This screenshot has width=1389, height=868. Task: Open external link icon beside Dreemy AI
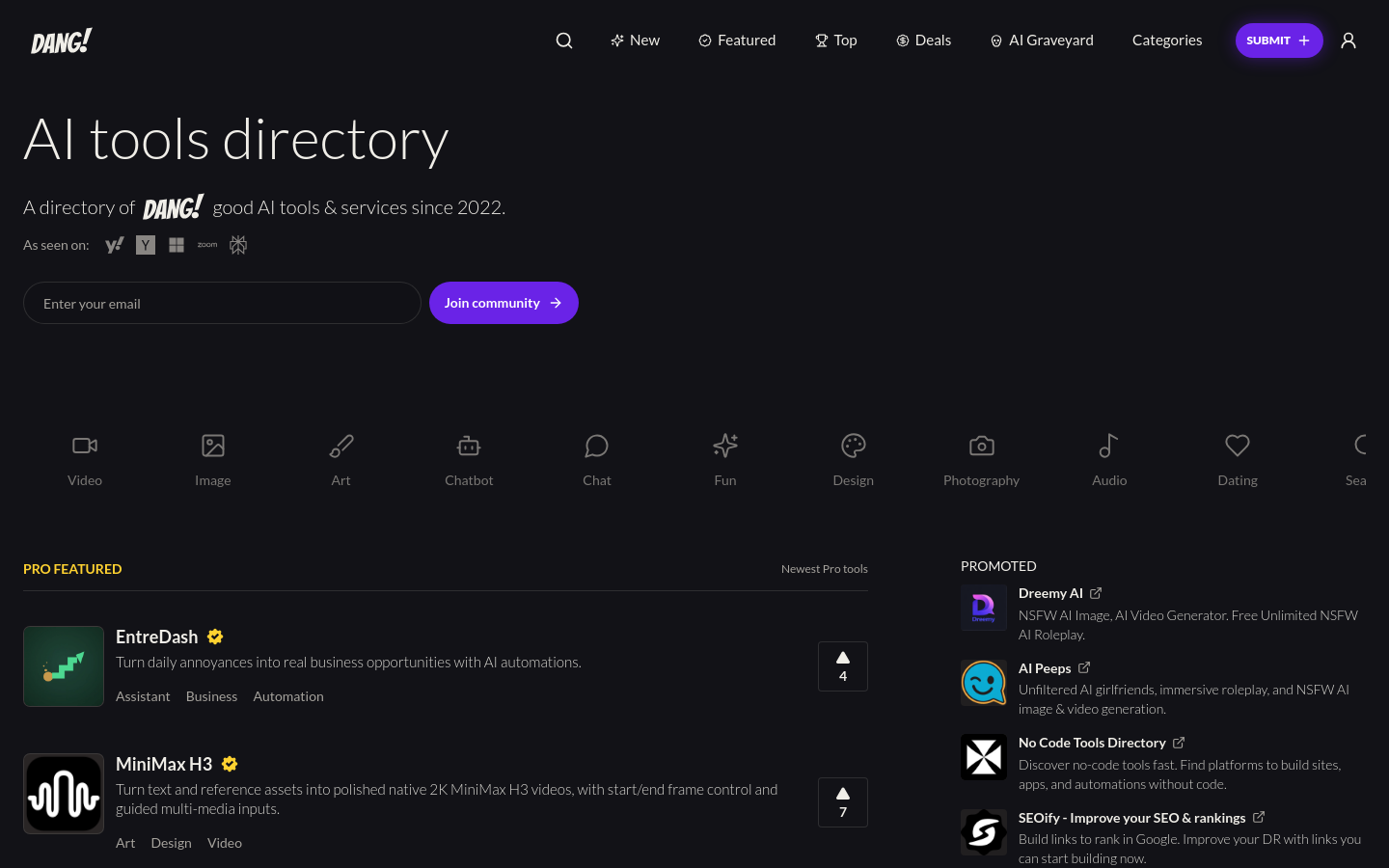pos(1096,593)
